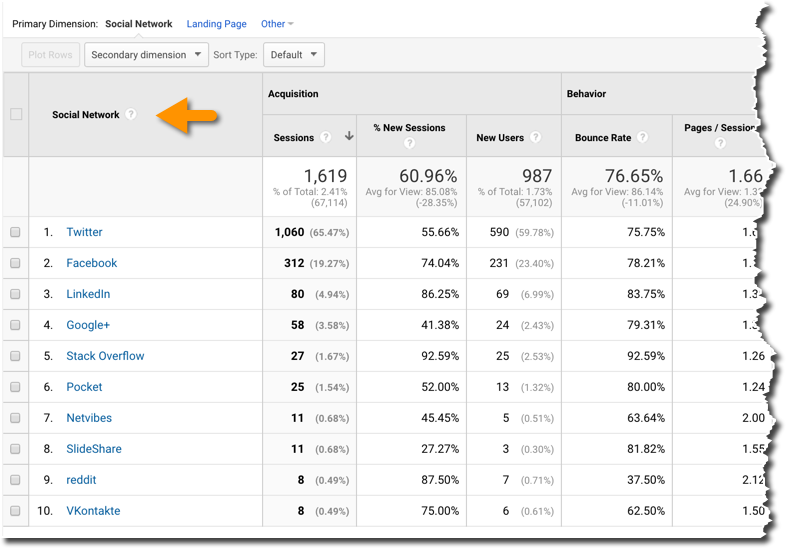This screenshot has height=548, width=787.
Task: Click the Bounce Rate help icon
Action: [642, 138]
